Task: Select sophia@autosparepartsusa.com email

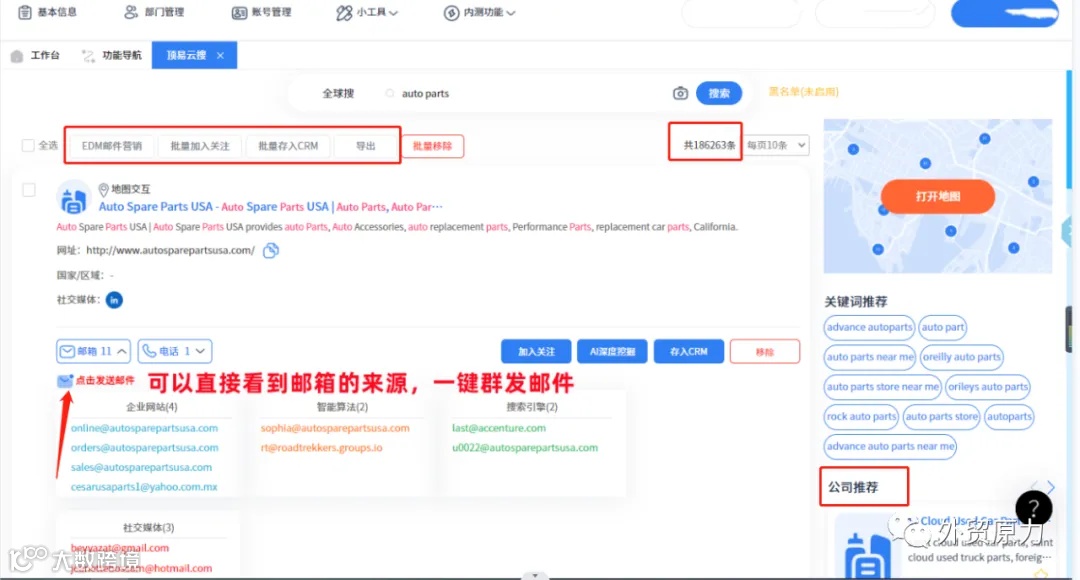Action: pos(335,428)
